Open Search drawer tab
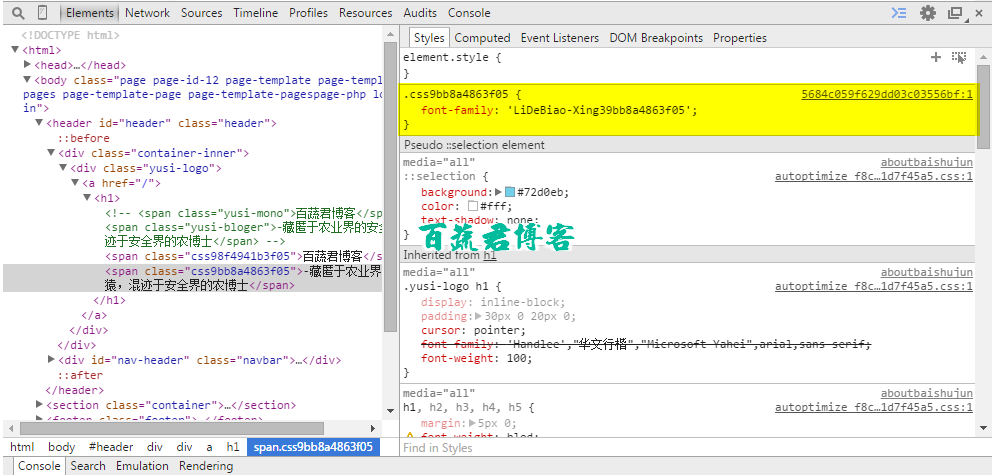Screen dimensions: 993x475 (88, 466)
